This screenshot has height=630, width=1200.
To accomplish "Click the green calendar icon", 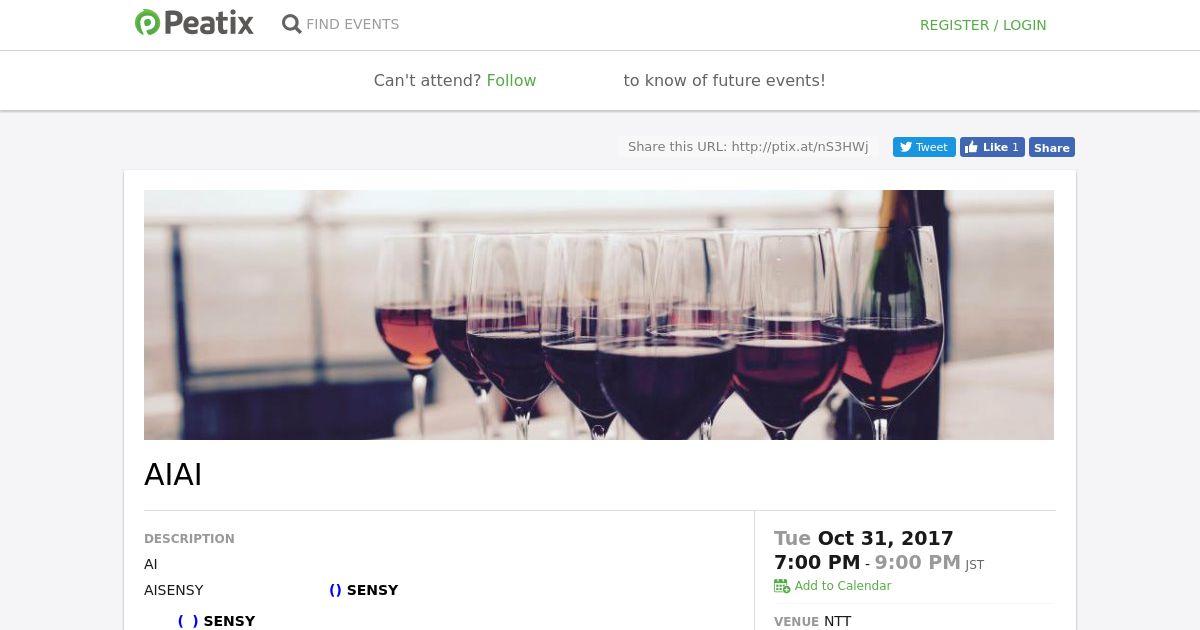I will [782, 586].
